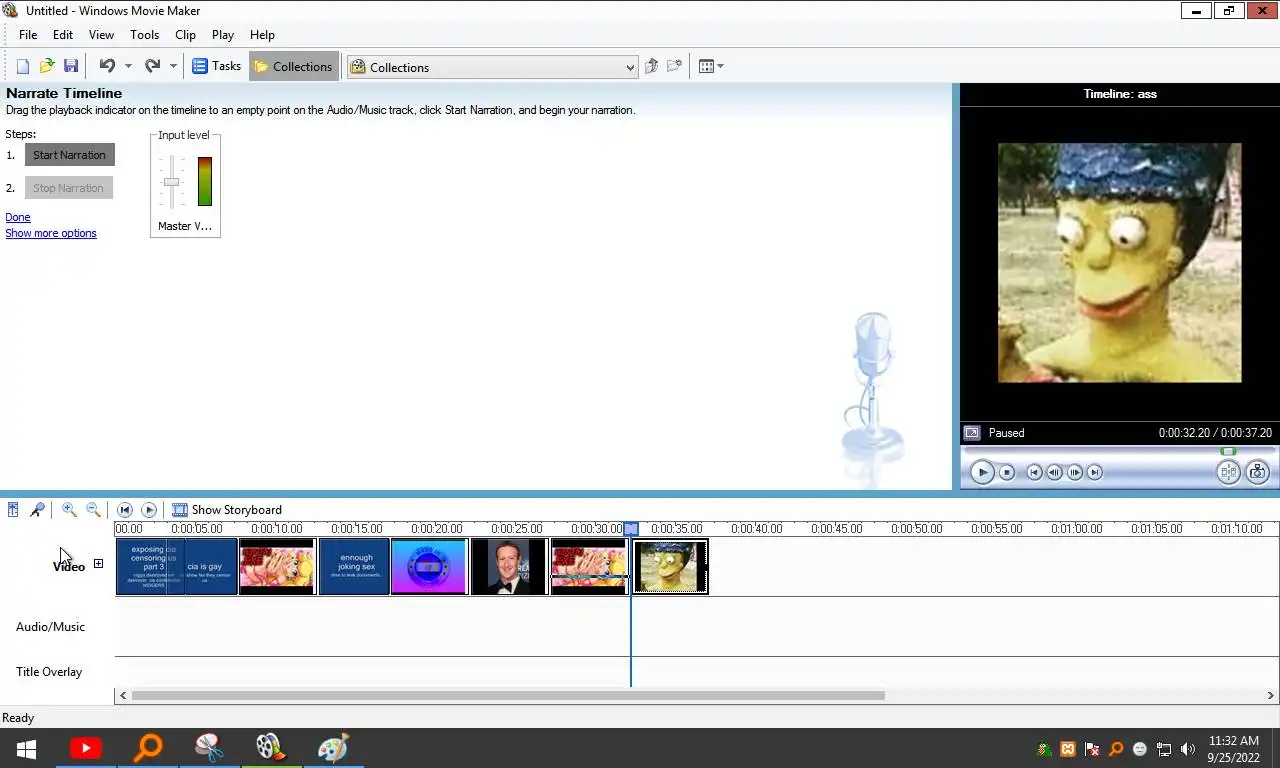
Task: Open the Edit menu
Action: click(x=63, y=34)
